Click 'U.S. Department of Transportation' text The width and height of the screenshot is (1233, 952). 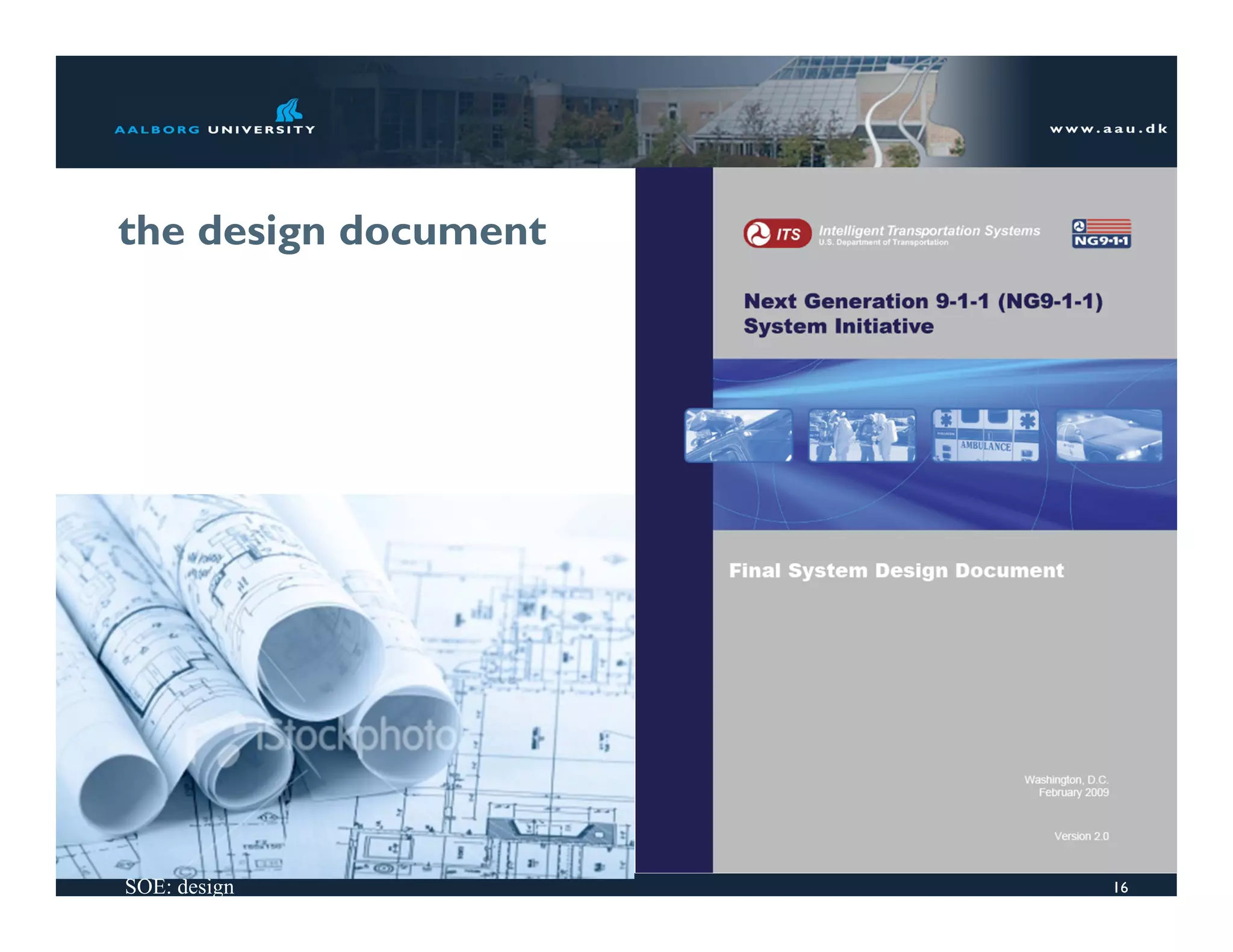click(883, 243)
